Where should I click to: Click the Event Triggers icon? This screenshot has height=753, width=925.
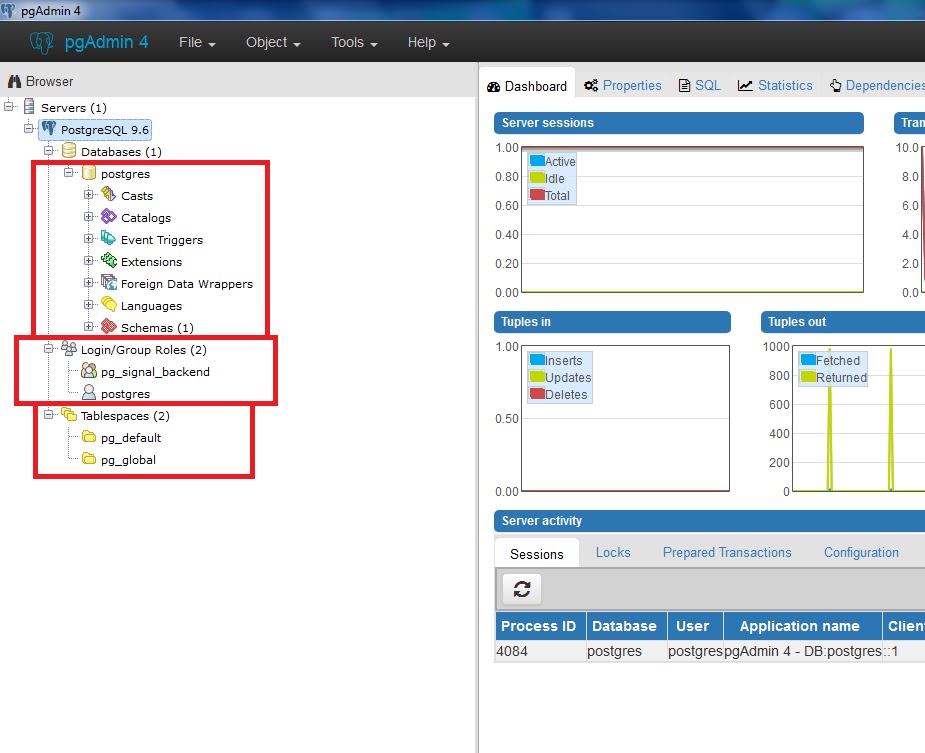click(109, 238)
